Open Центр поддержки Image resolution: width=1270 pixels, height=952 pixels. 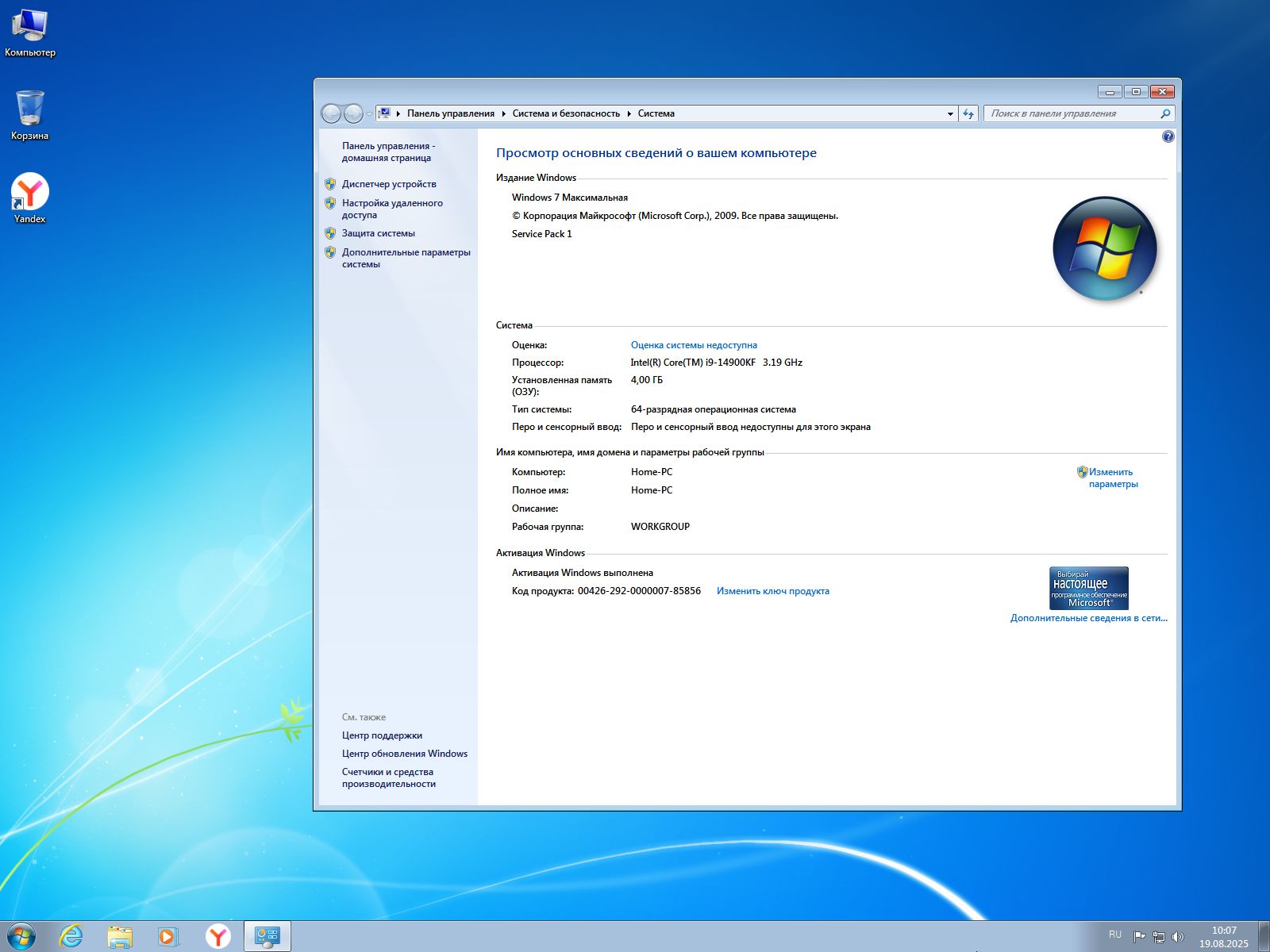(382, 735)
